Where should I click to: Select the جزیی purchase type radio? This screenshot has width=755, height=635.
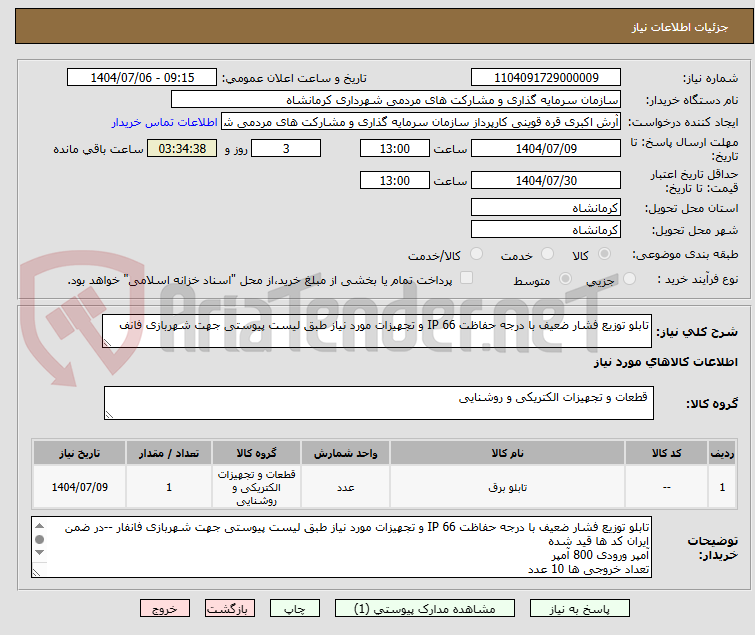629,278
